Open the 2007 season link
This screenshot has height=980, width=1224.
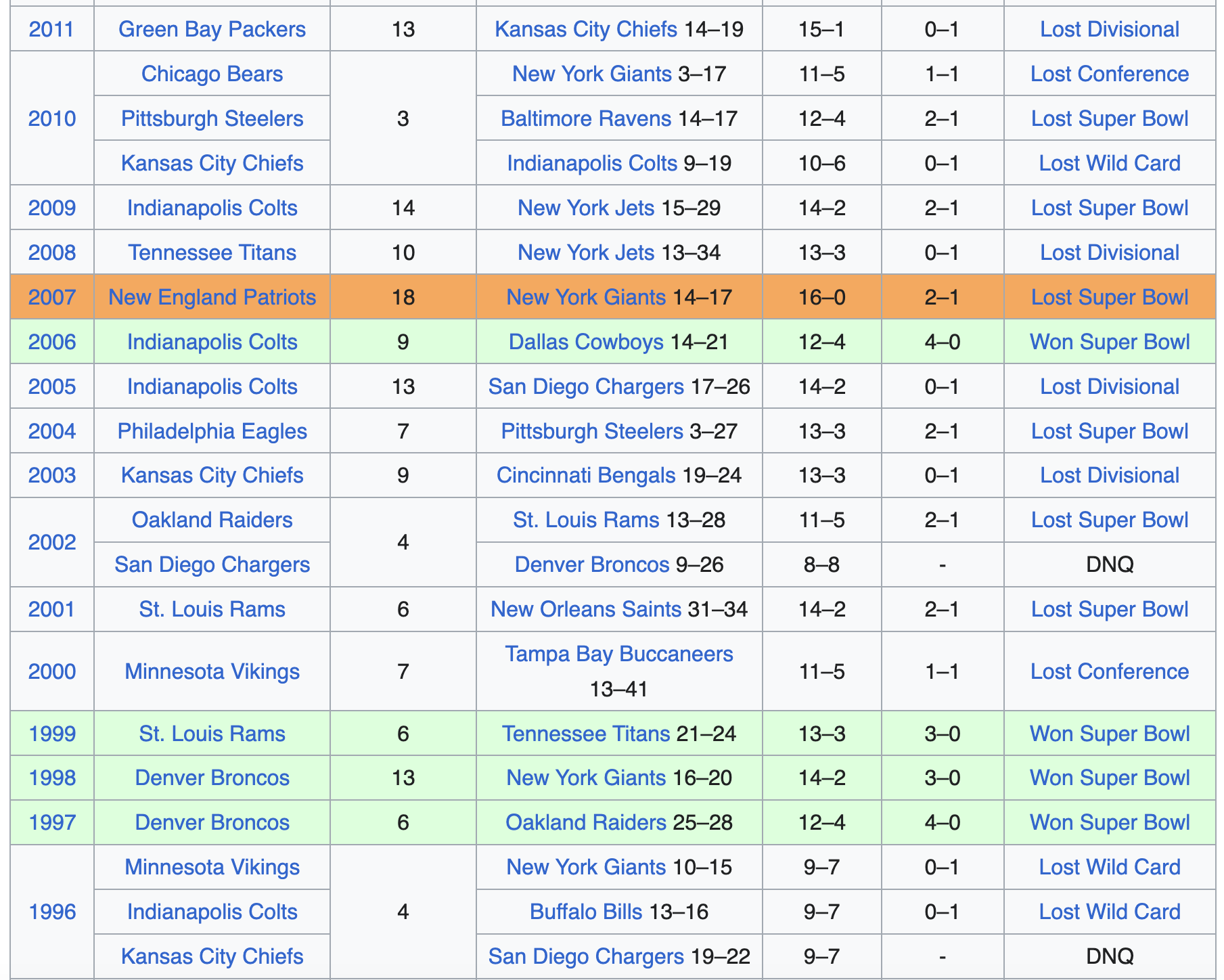pyautogui.click(x=51, y=297)
